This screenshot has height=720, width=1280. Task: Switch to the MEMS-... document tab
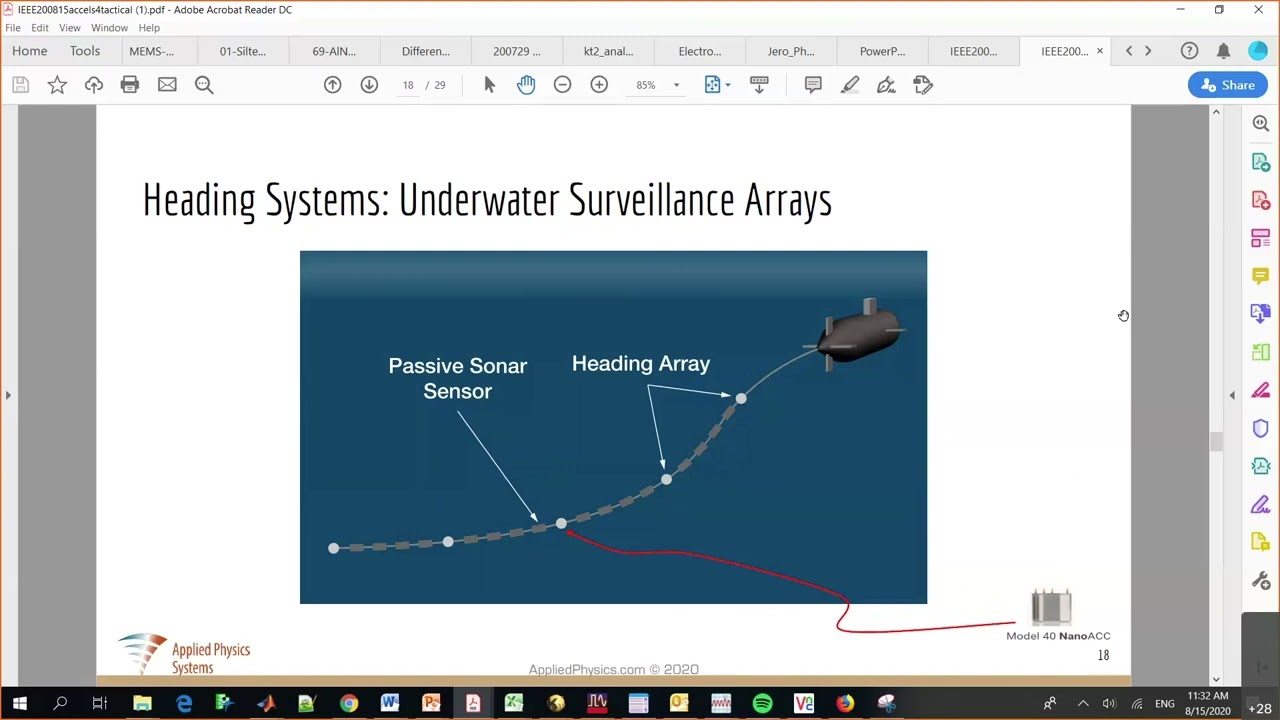(x=151, y=51)
